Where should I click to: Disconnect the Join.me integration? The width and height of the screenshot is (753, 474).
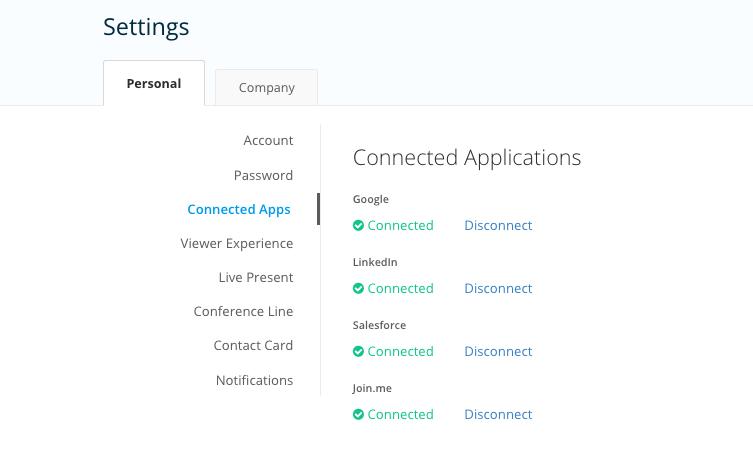(498, 414)
